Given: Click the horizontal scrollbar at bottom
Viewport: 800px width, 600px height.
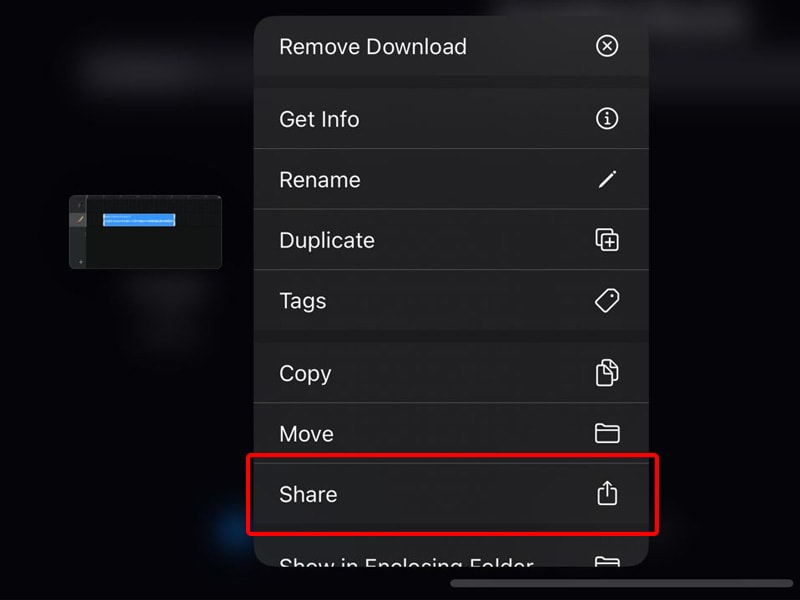Looking at the screenshot, I should [x=621, y=583].
